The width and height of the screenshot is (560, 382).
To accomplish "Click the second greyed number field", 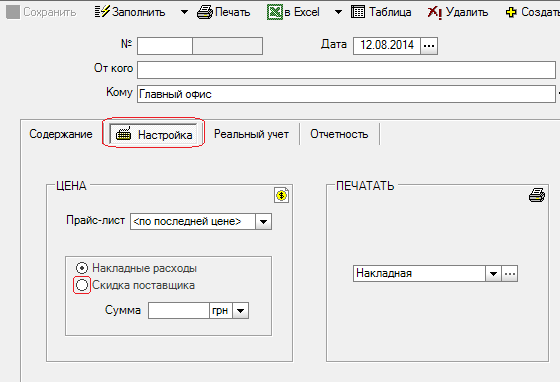I will [x=228, y=46].
